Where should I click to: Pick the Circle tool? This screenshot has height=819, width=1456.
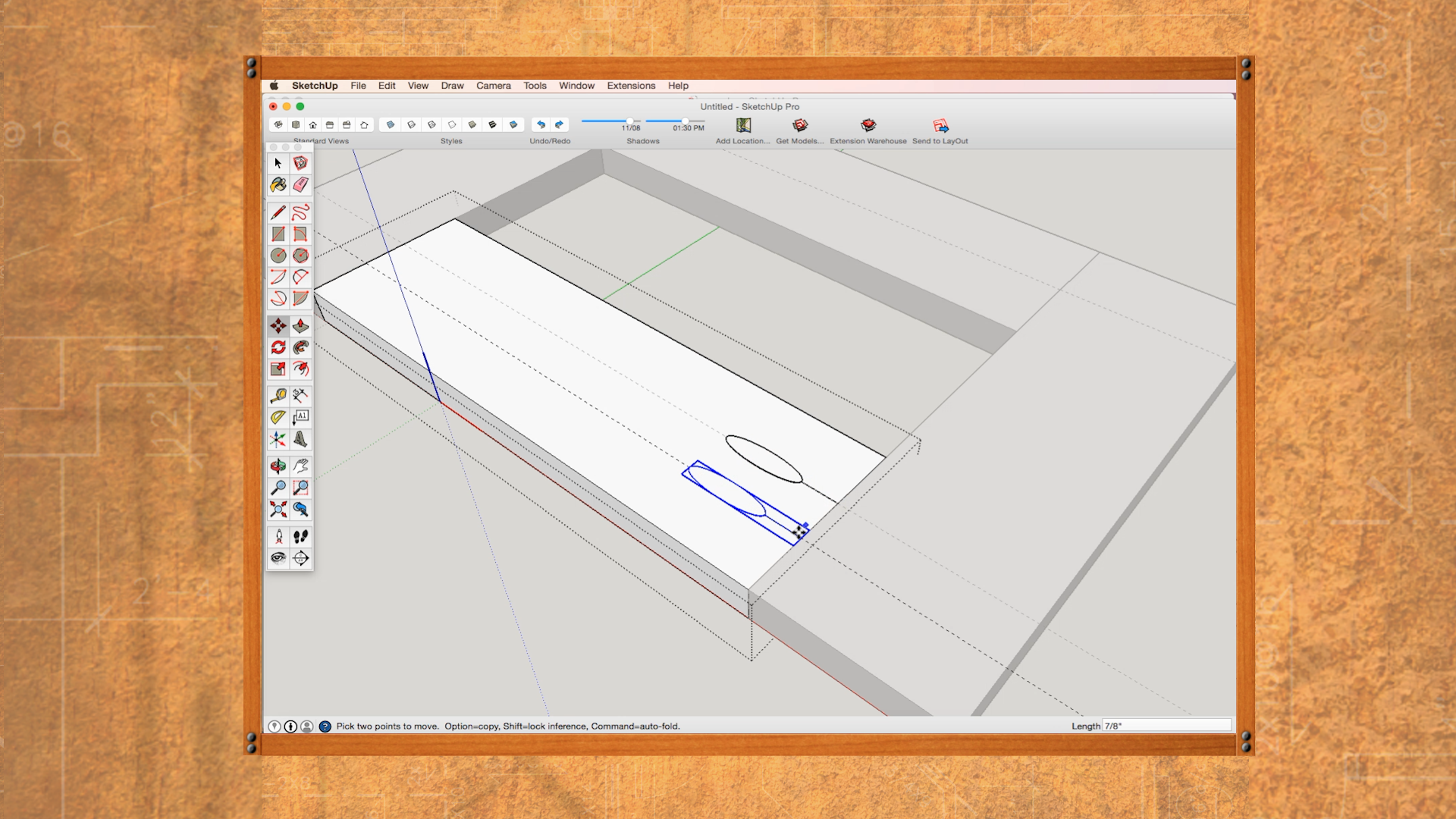(x=278, y=256)
